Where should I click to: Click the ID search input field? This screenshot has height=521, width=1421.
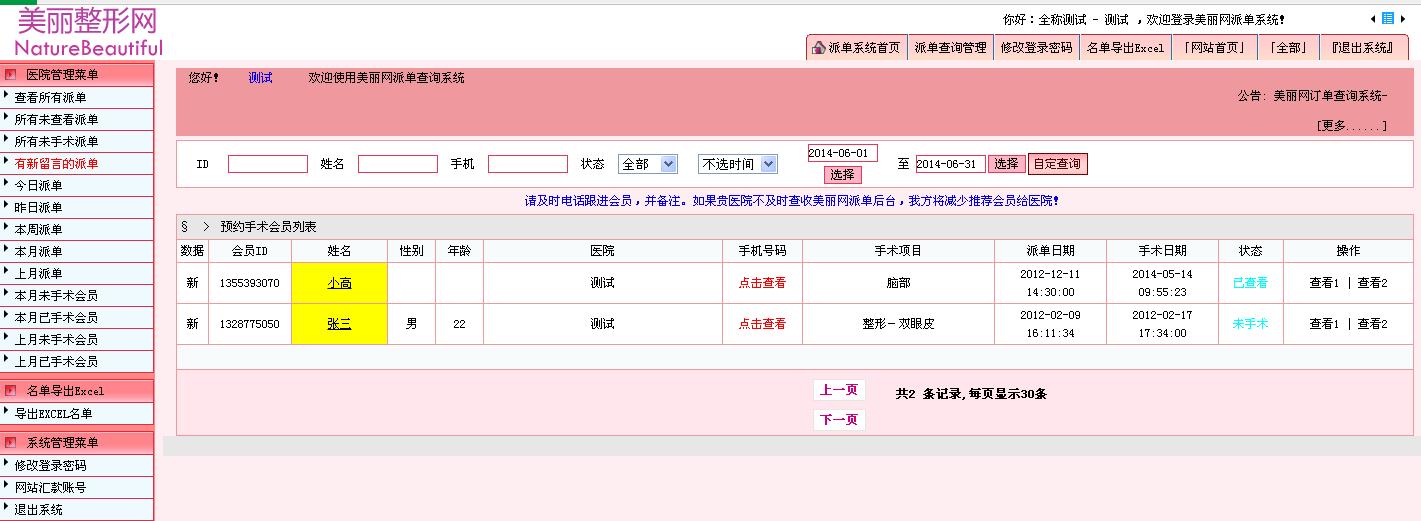(x=267, y=165)
